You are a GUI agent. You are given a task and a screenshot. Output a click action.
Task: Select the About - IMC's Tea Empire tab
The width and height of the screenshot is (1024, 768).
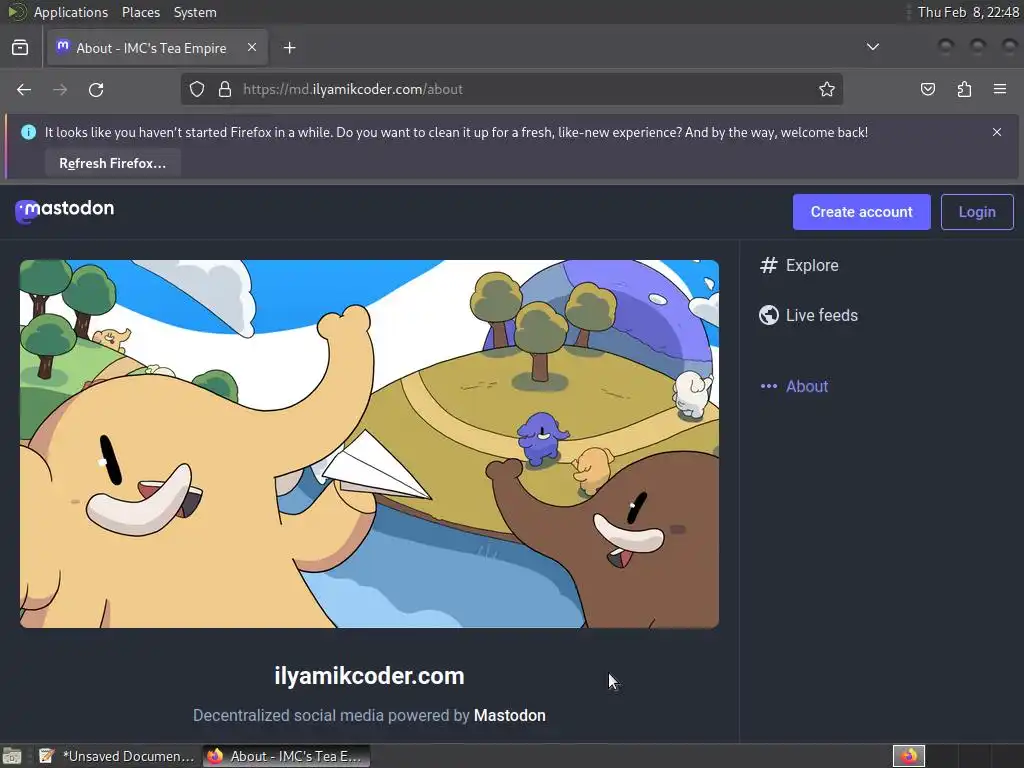click(x=157, y=48)
